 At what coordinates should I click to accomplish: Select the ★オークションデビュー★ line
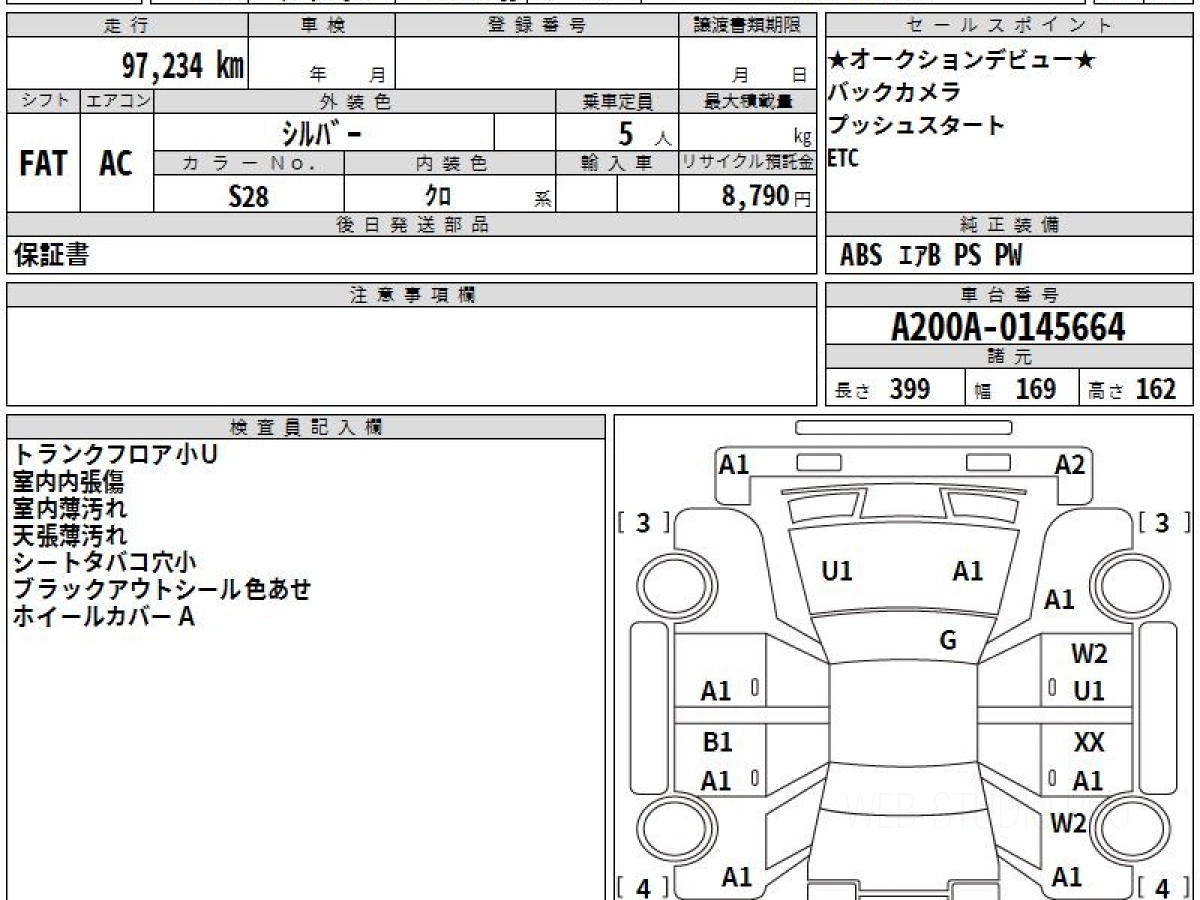pyautogui.click(x=962, y=60)
